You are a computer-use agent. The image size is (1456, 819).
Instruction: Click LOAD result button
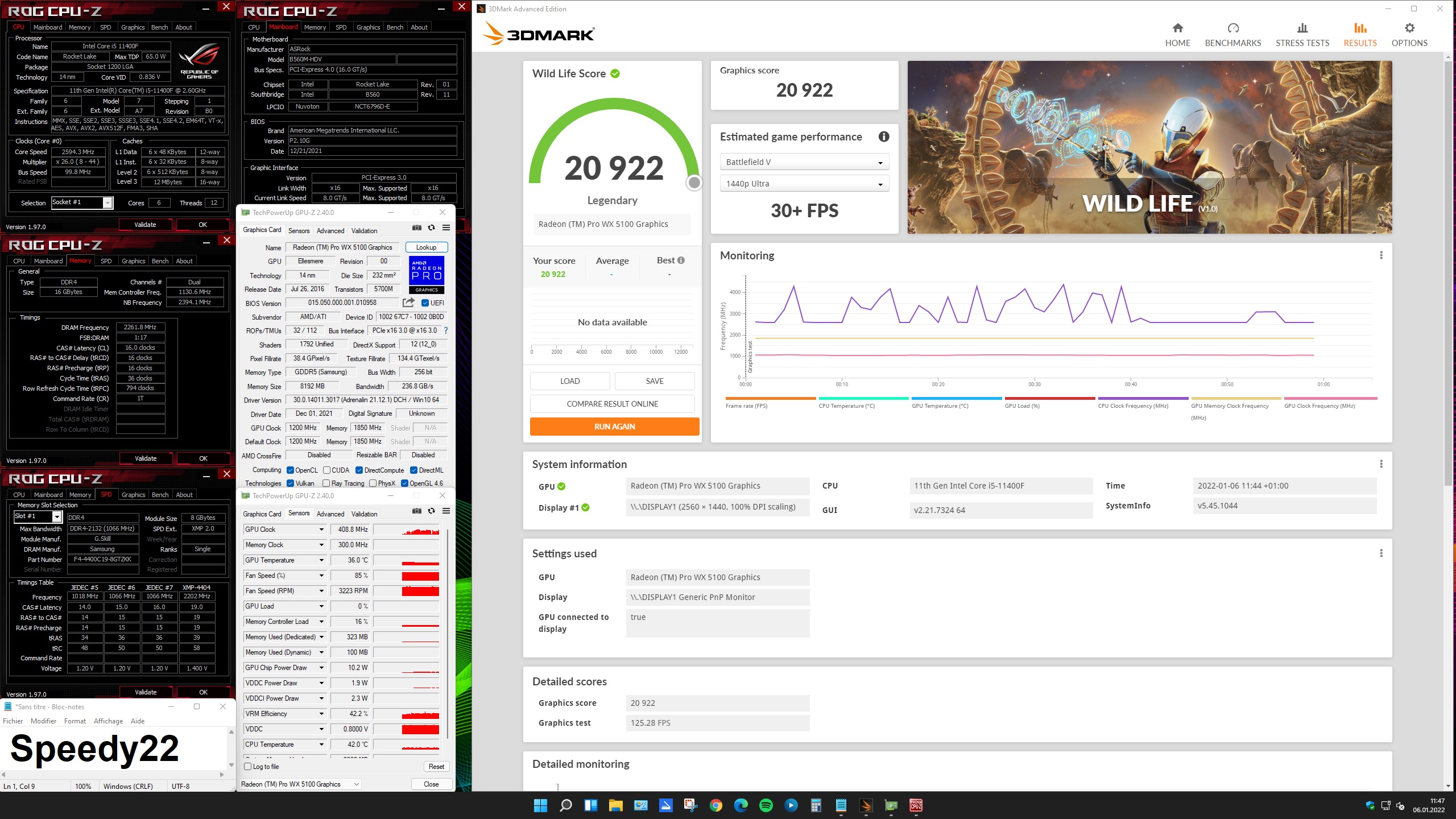point(570,381)
